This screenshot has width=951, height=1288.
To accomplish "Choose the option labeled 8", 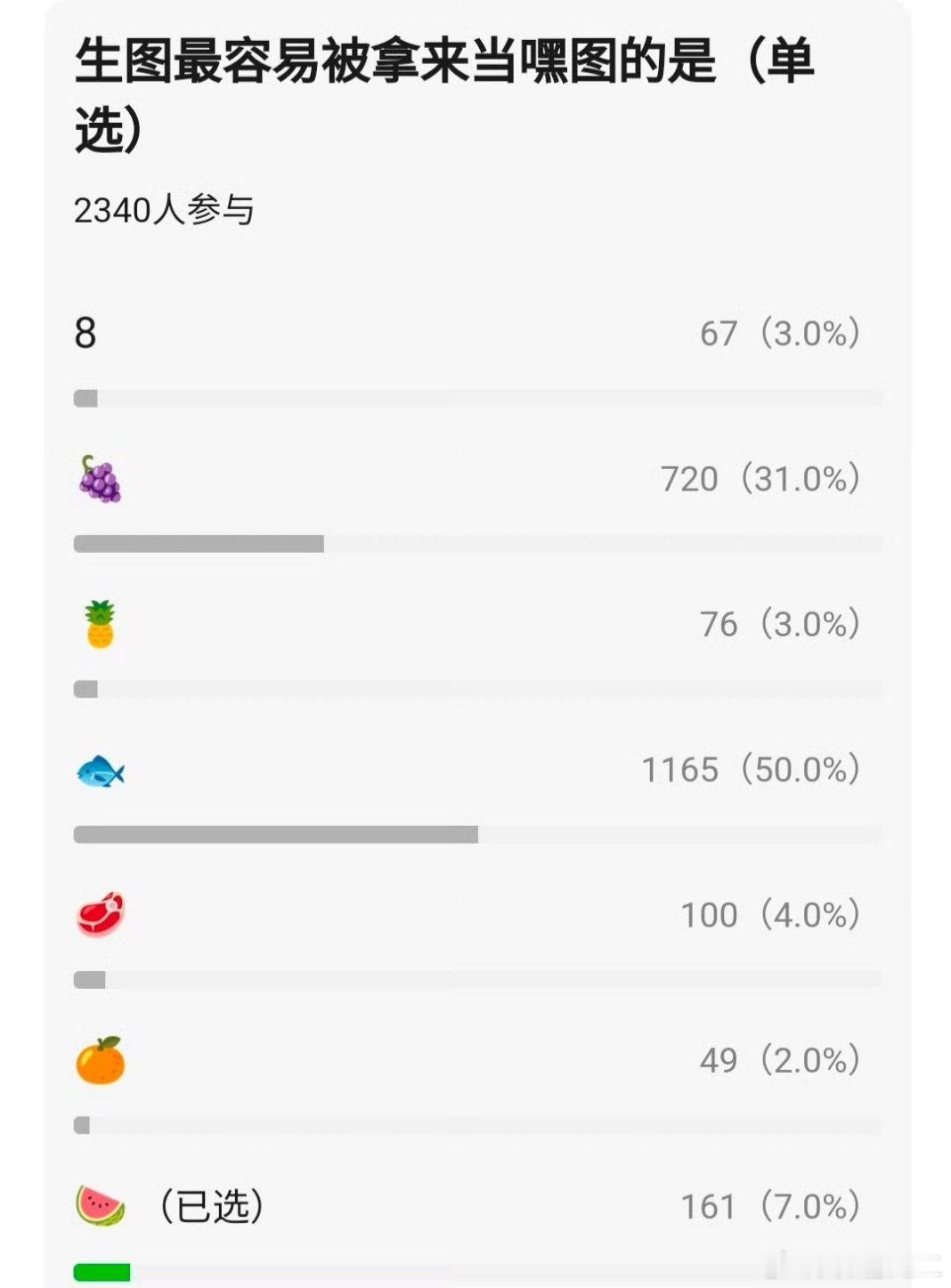I will [85, 334].
